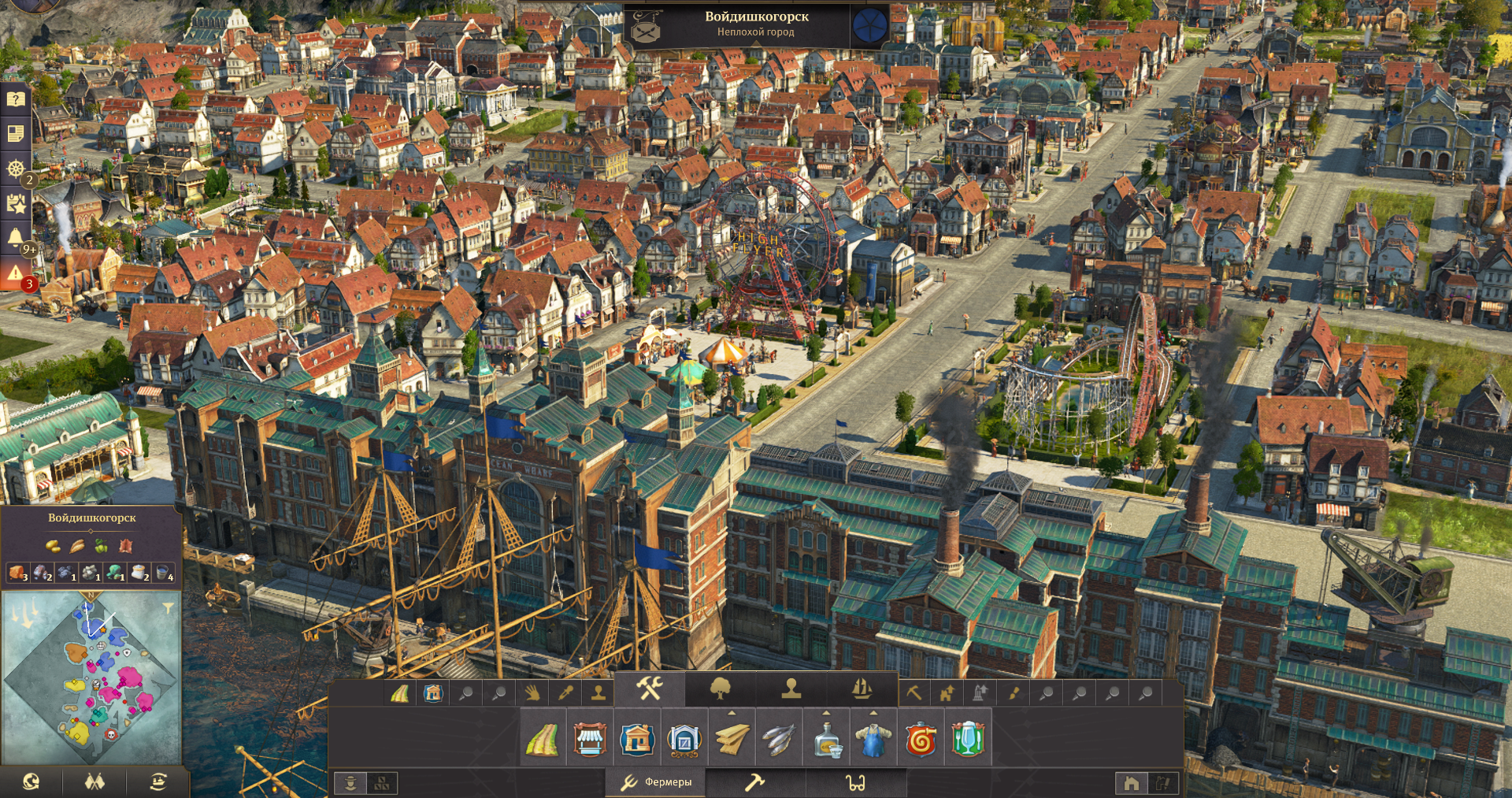Activate the move hand tool

[532, 693]
